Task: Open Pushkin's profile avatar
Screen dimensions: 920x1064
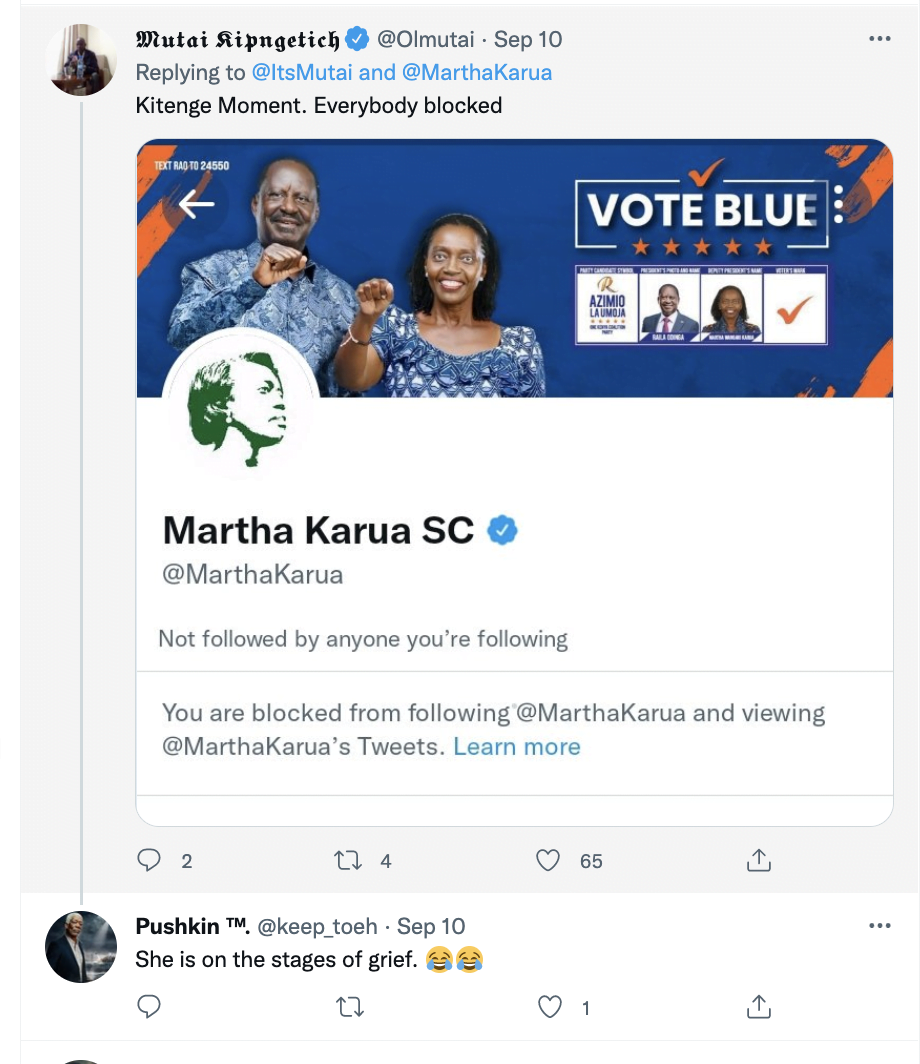Action: pos(82,946)
